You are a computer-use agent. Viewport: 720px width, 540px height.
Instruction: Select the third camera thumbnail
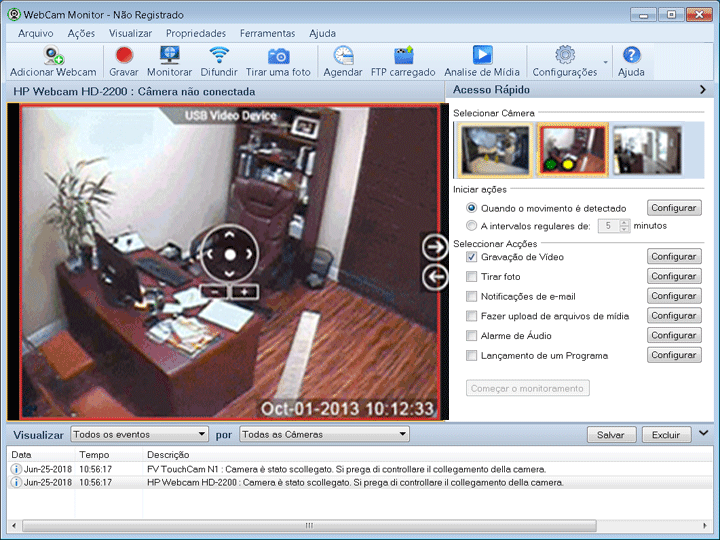646,150
